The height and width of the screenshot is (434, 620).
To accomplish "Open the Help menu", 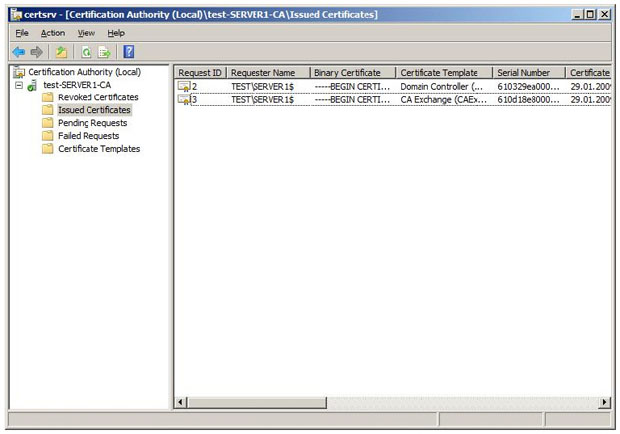I will 116,33.
